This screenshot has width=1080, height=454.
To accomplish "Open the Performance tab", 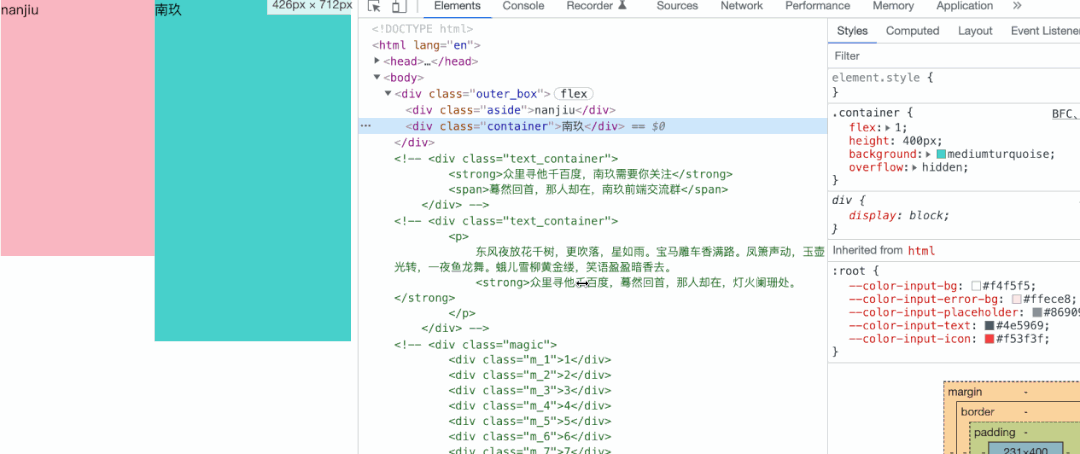I will pyautogui.click(x=818, y=6).
